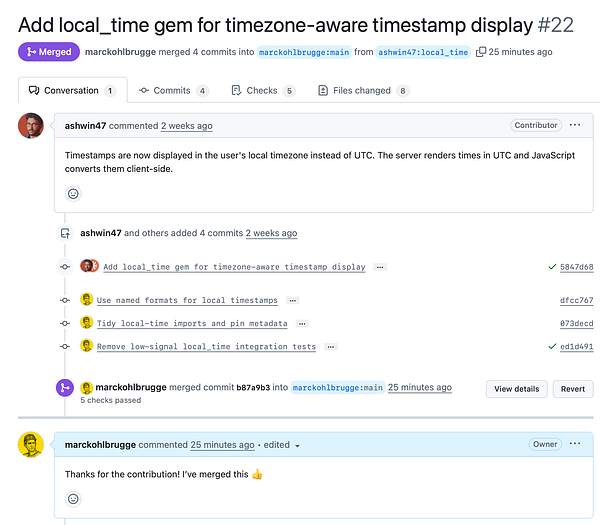
Task: Open the edited history dropdown arrow
Action: click(x=297, y=445)
